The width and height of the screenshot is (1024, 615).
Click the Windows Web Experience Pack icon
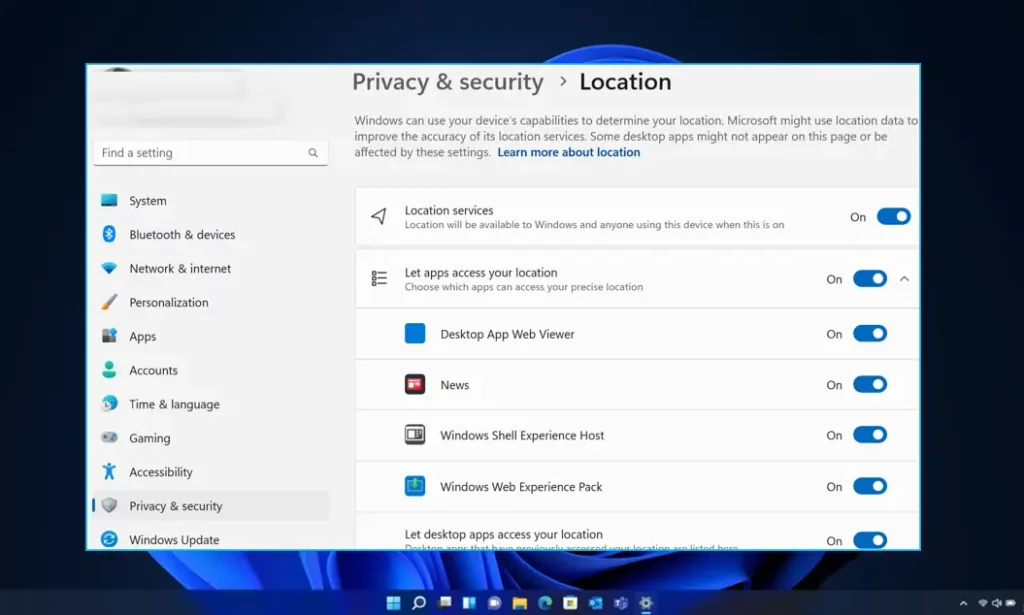[x=415, y=486]
